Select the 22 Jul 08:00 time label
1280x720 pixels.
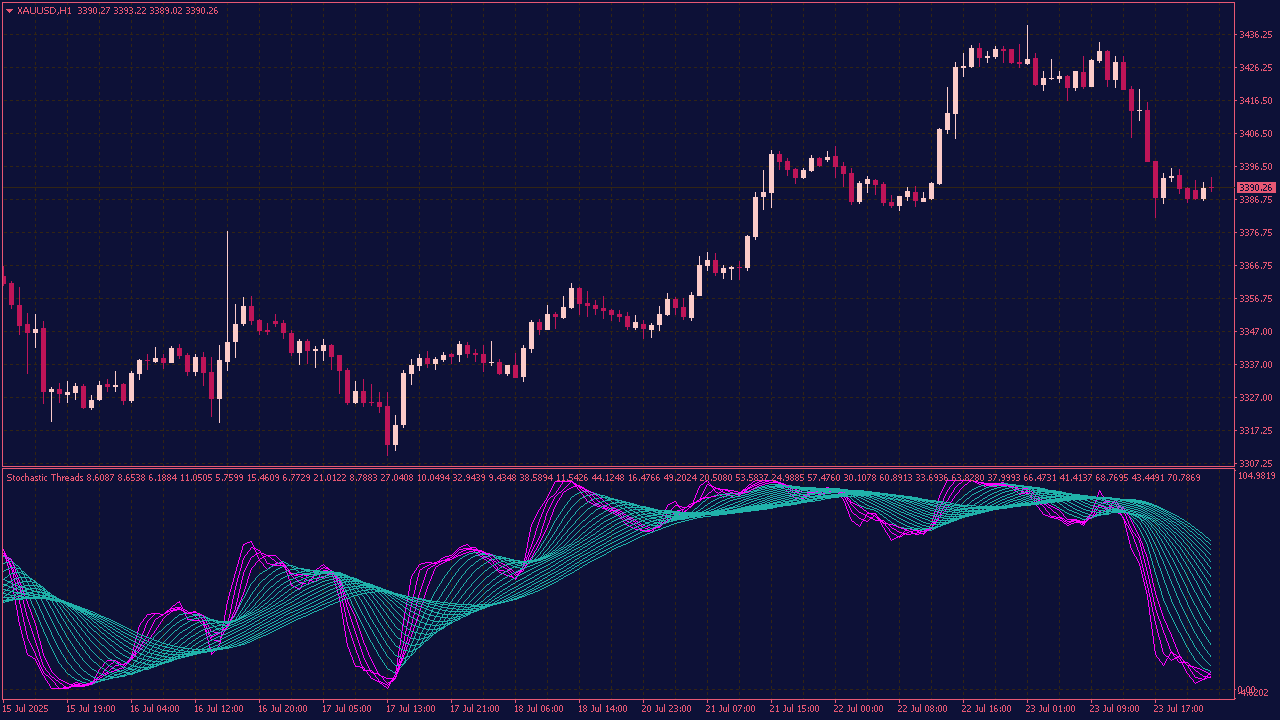(922, 709)
